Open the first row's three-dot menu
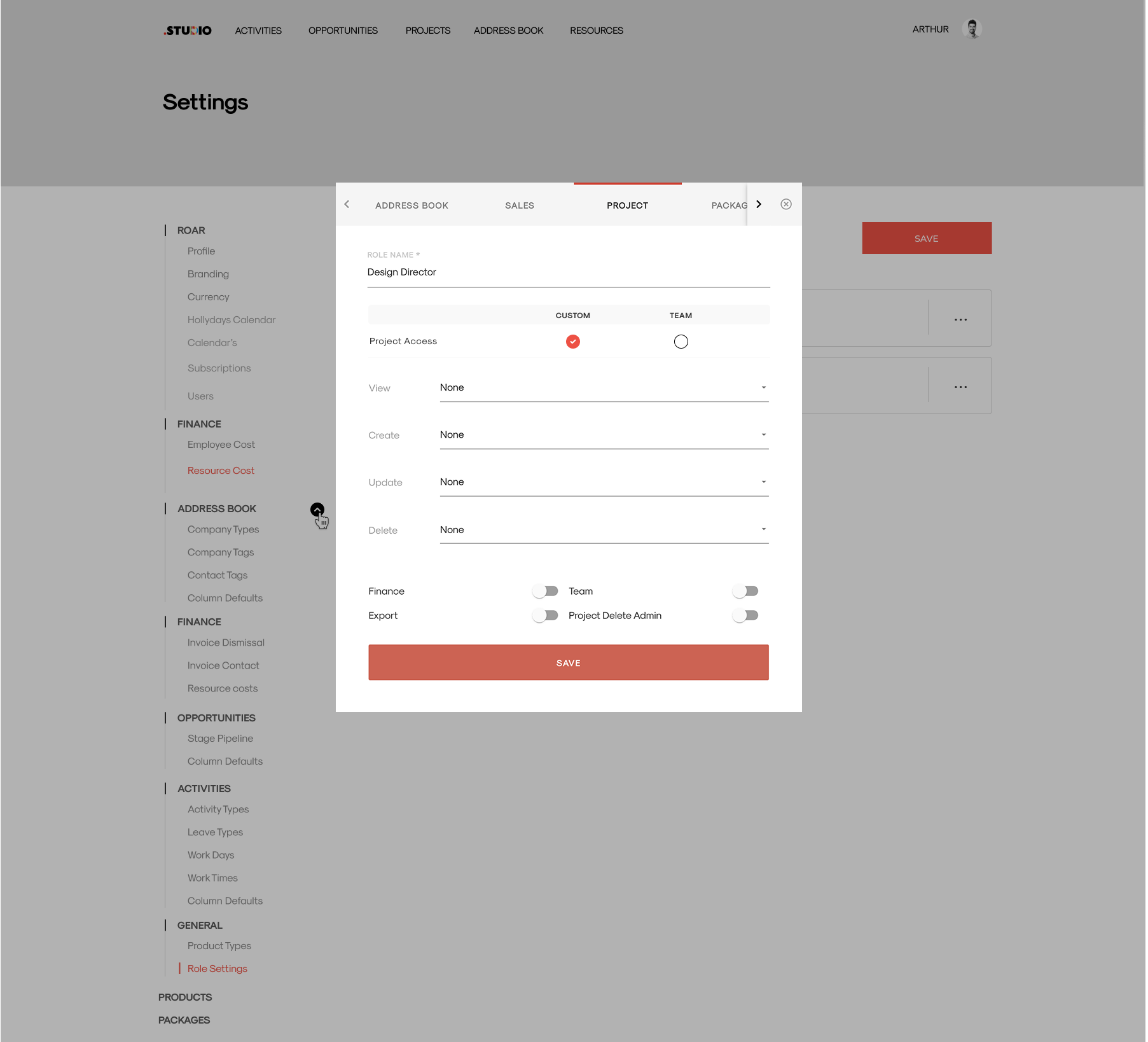 pos(960,319)
